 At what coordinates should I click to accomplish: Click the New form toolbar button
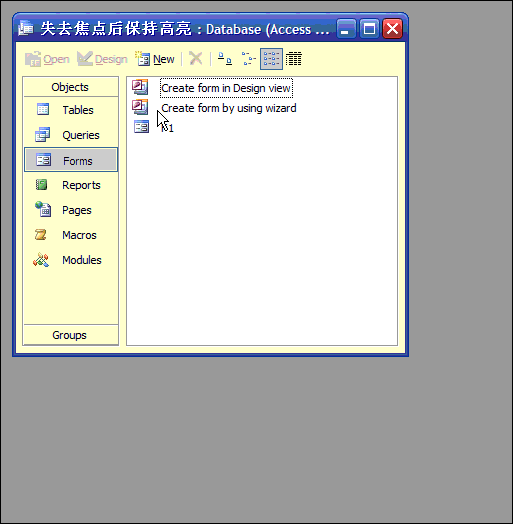(x=155, y=59)
